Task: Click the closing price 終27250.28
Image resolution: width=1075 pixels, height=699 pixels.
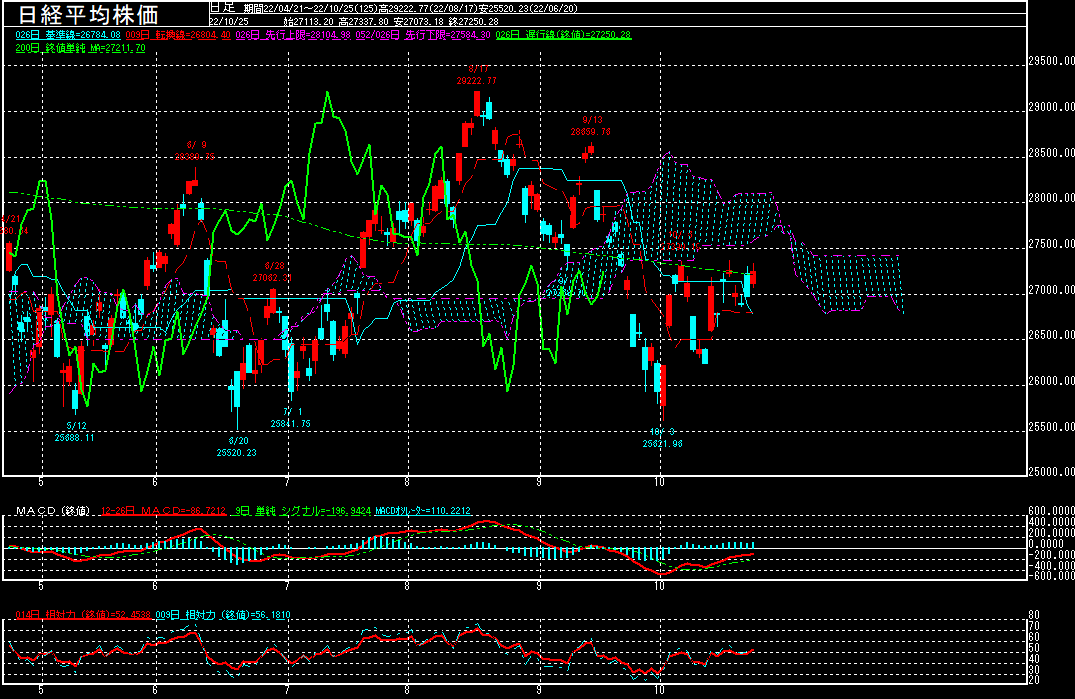Action: pyautogui.click(x=473, y=21)
